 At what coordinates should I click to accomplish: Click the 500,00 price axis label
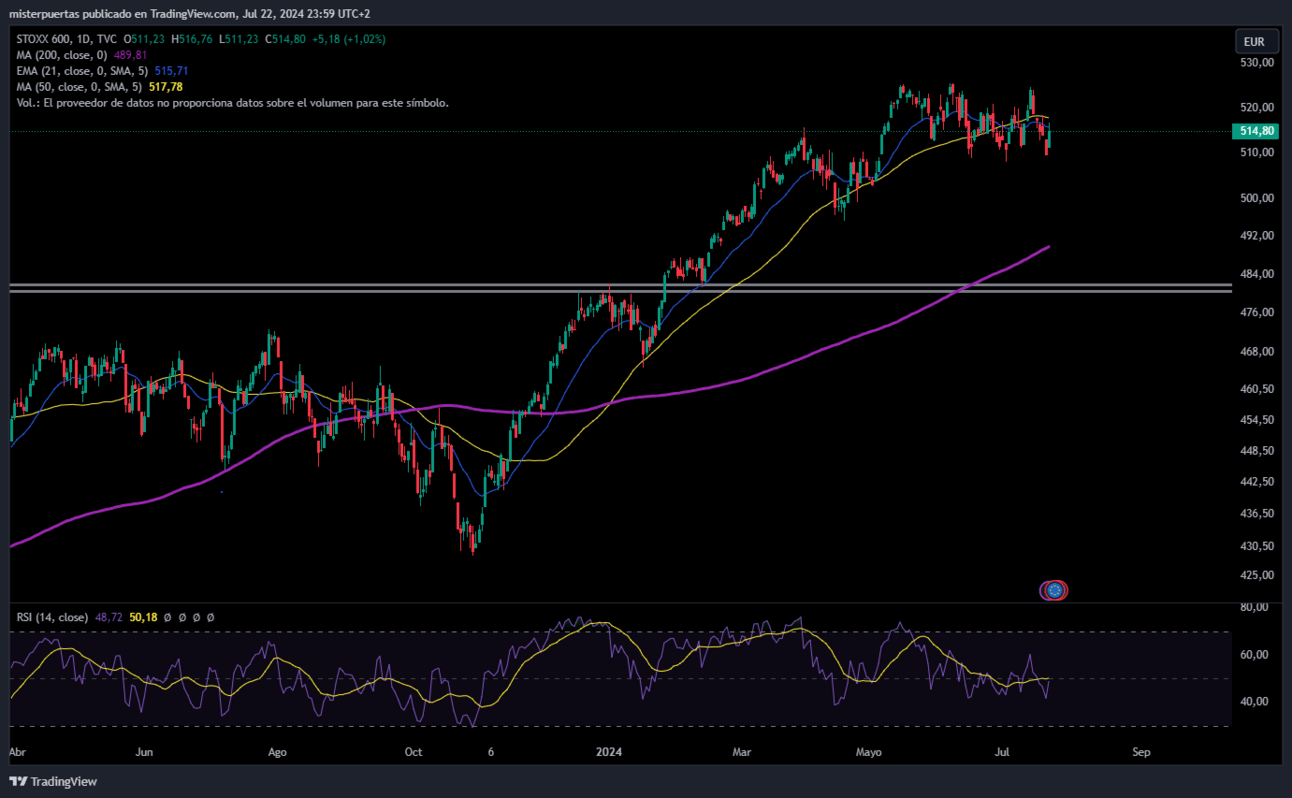[1257, 198]
